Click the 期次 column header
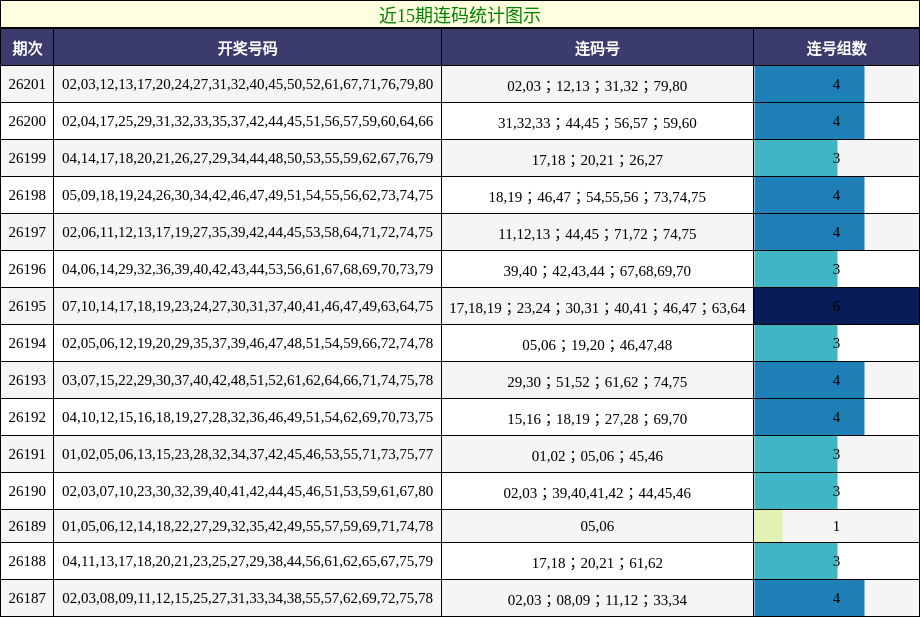Viewport: 920px width, 617px height. click(27, 48)
